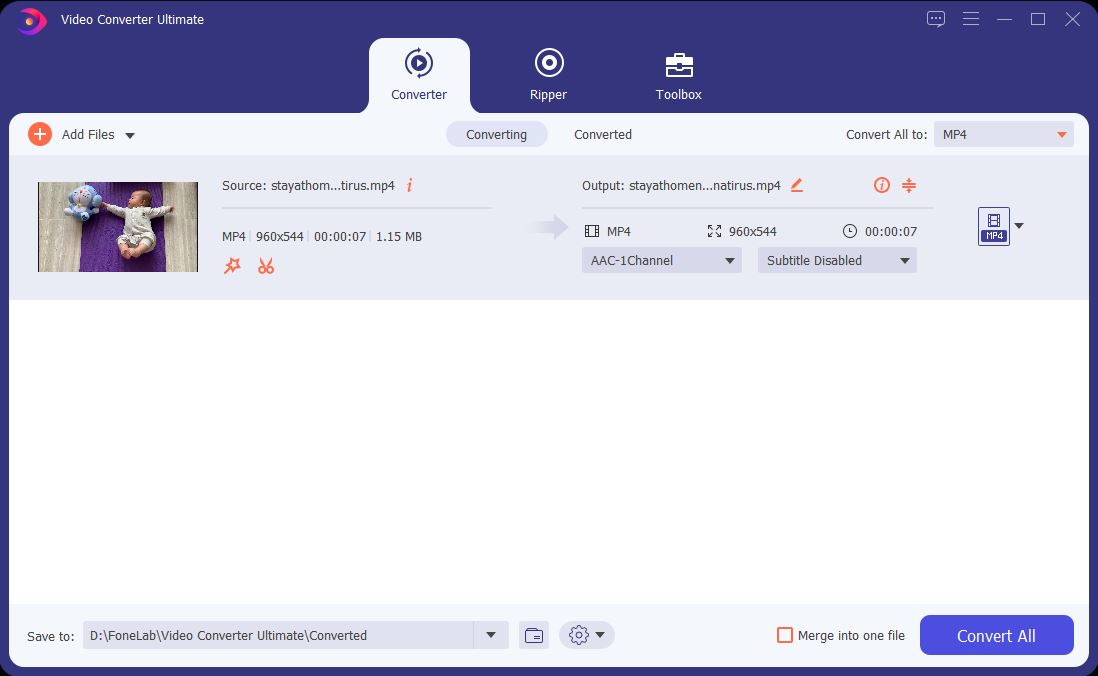Click the scissors cut icon
The image size is (1098, 676).
pyautogui.click(x=266, y=266)
